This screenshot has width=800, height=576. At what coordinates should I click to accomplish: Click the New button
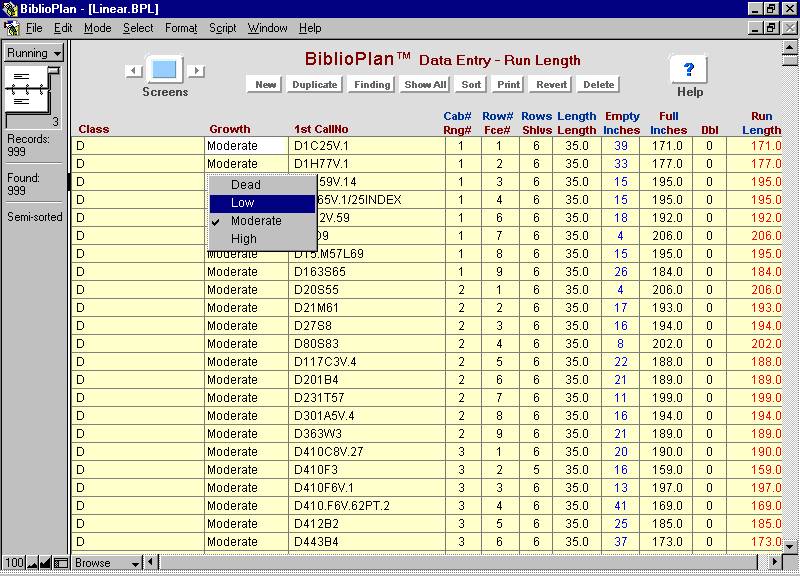pos(265,85)
